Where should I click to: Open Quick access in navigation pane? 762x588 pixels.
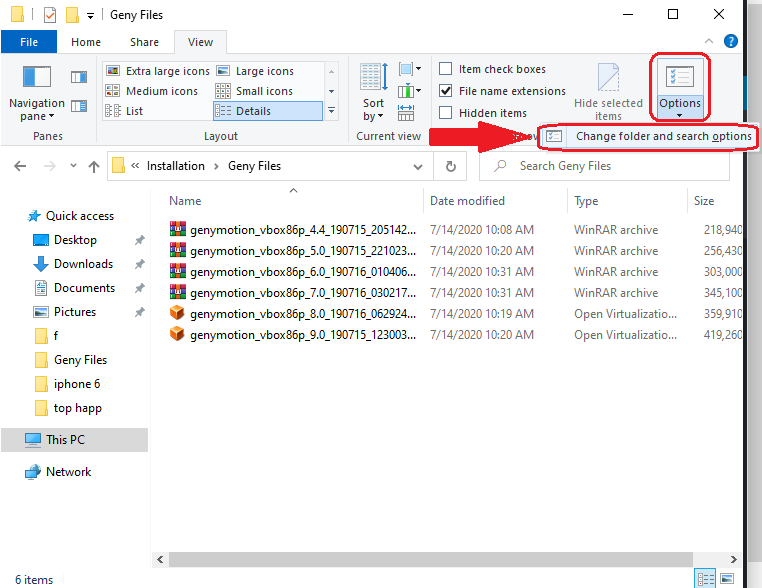71,216
